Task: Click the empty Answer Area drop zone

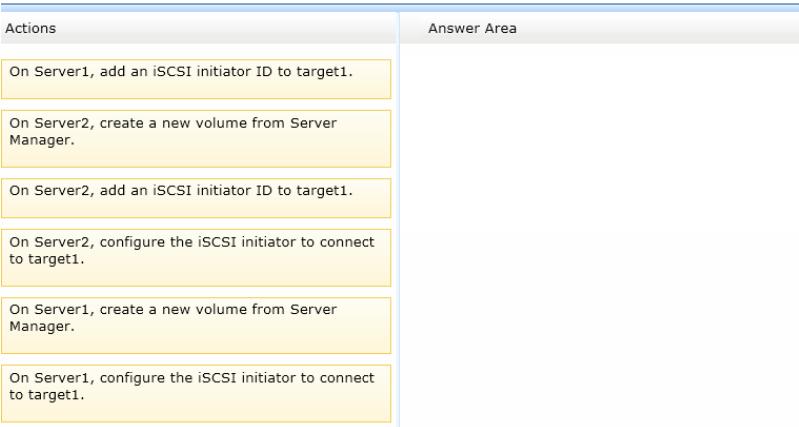Action: (x=599, y=234)
